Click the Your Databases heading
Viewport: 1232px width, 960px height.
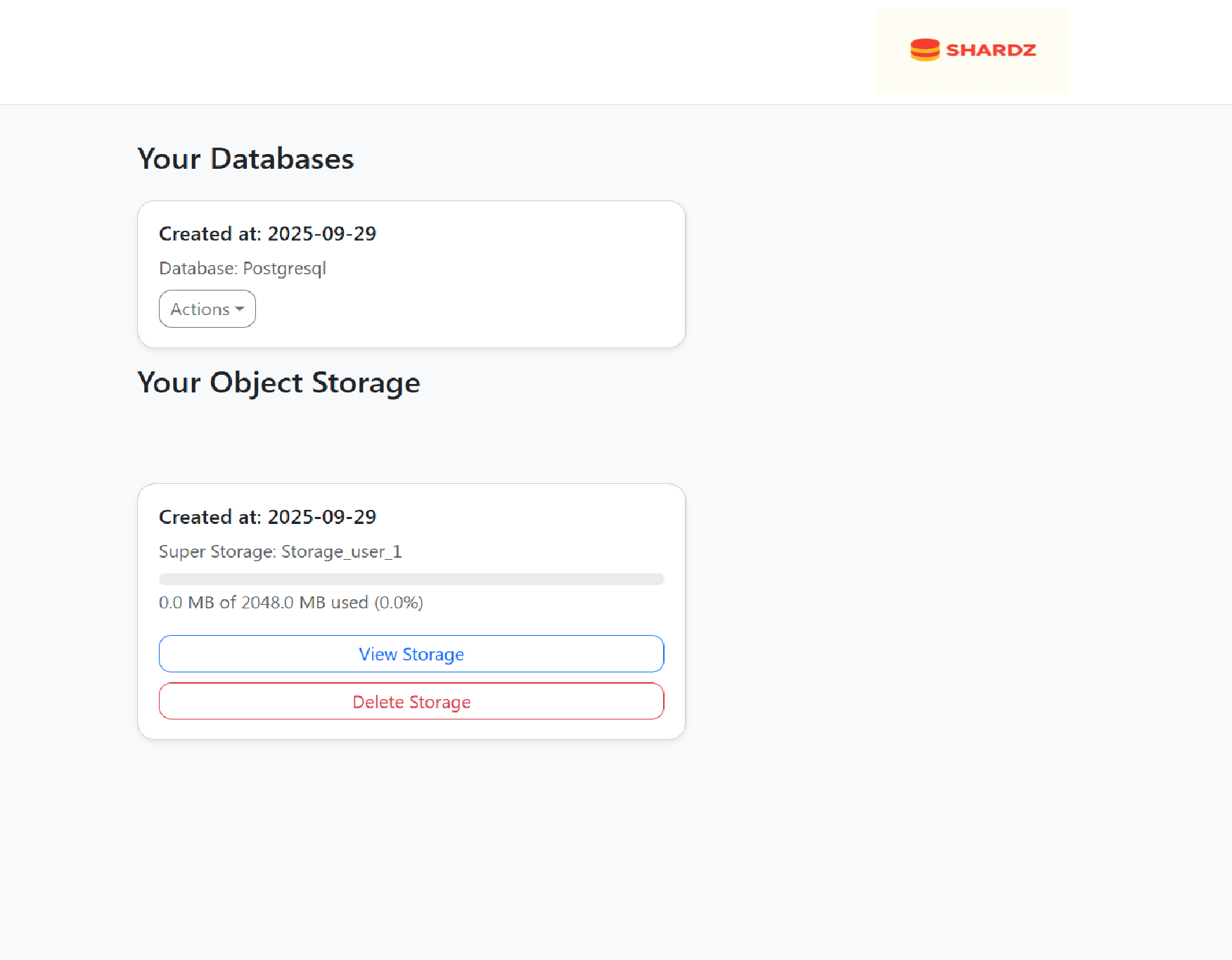pos(245,159)
